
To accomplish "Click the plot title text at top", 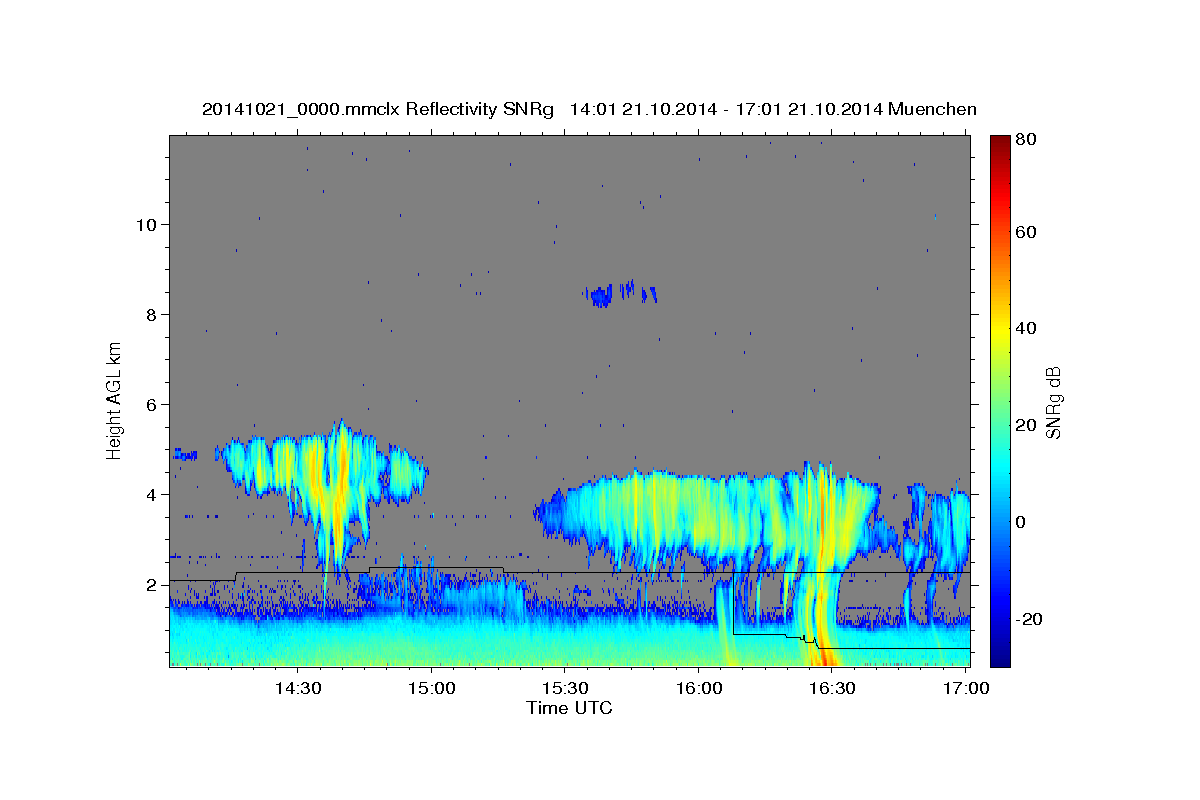I will coord(589,109).
